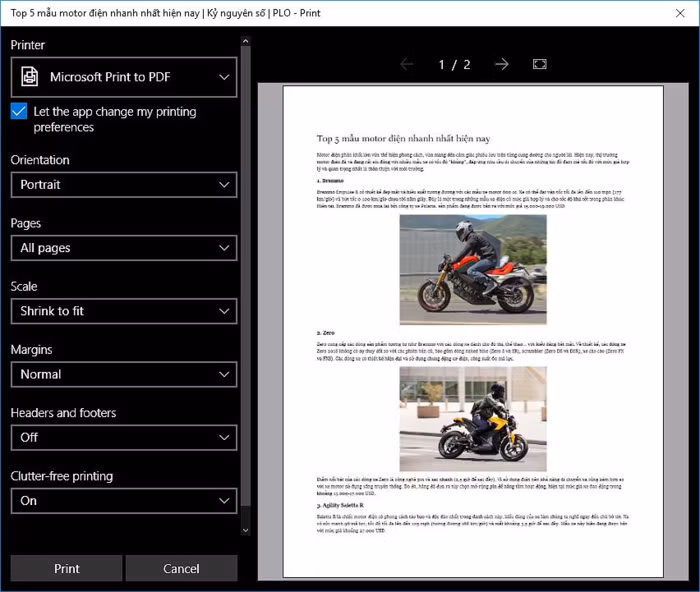Image resolution: width=700 pixels, height=592 pixels.
Task: Open the Pages dropdown set to All pages
Action: click(x=124, y=248)
